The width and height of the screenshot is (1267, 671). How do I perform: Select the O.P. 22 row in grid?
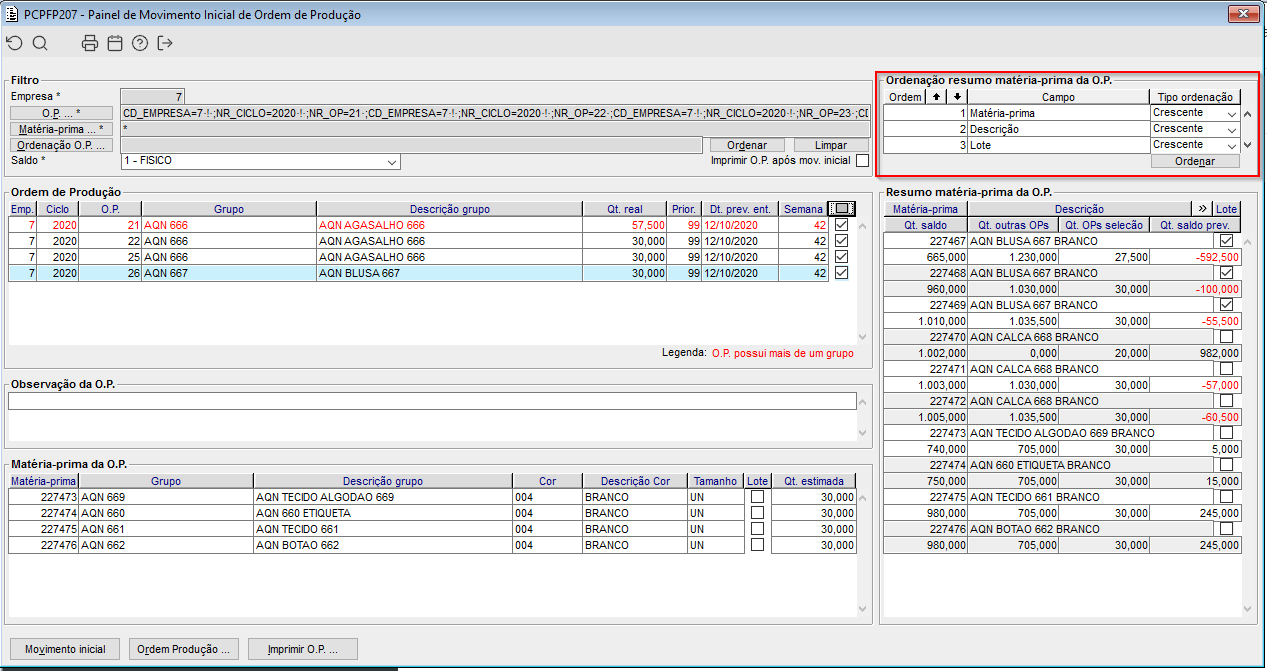coord(419,241)
